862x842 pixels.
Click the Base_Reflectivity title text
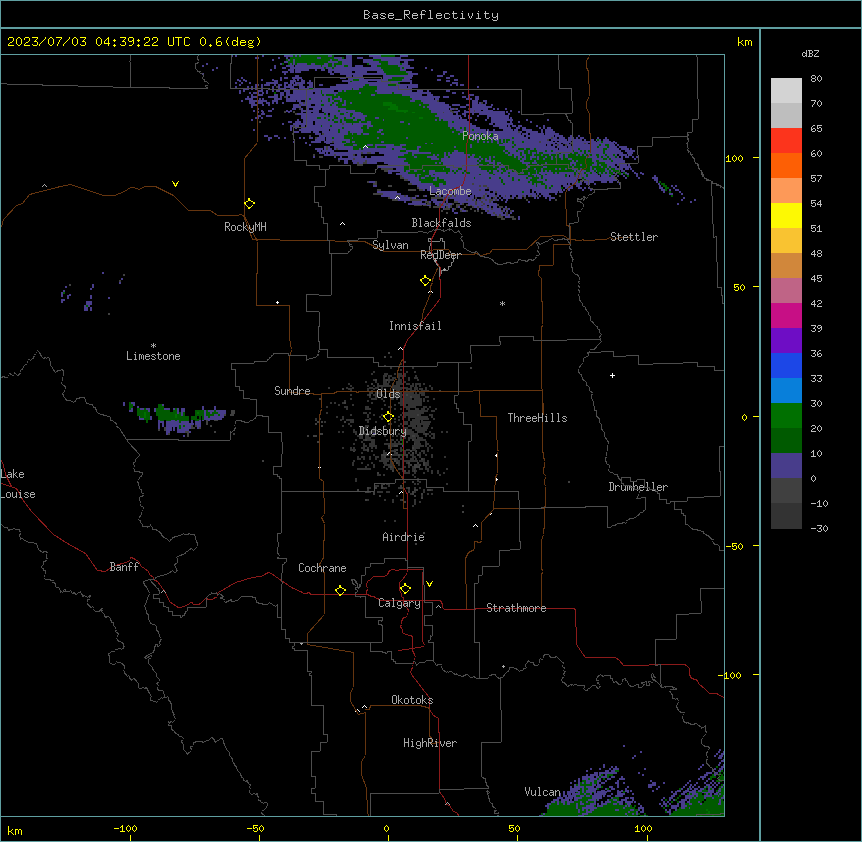tap(431, 15)
